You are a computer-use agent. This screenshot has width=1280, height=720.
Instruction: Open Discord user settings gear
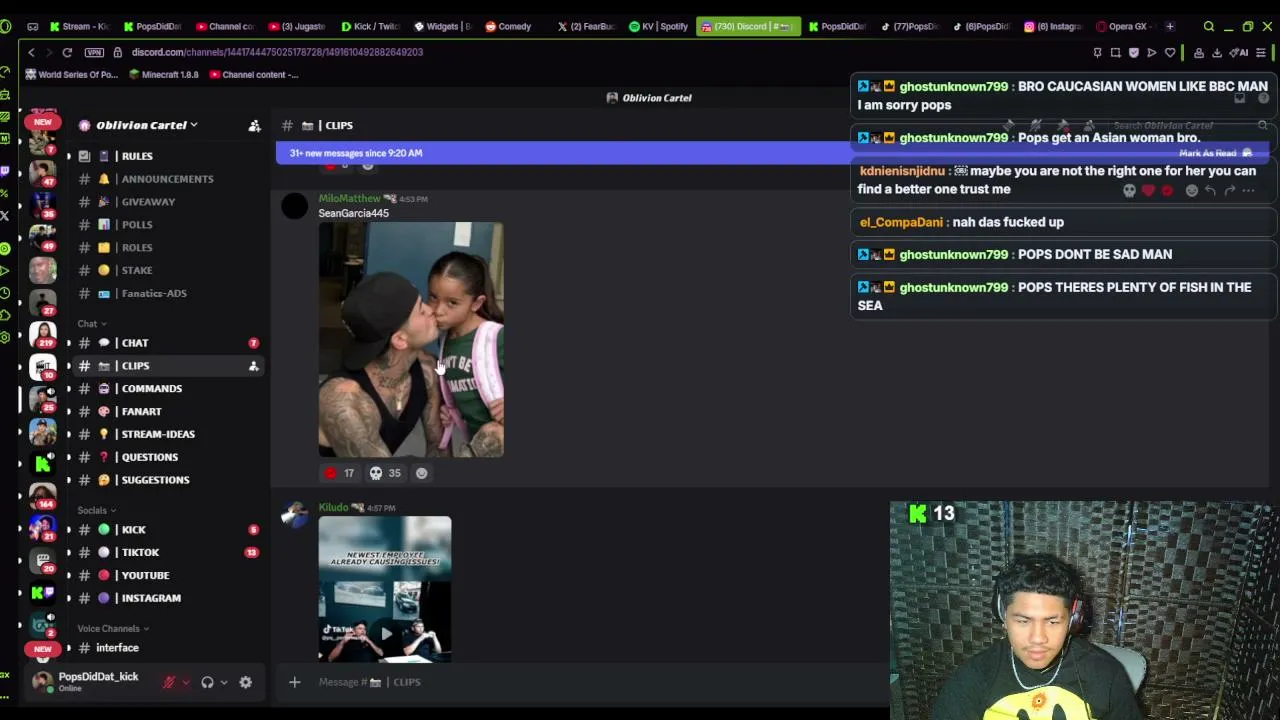(x=245, y=683)
